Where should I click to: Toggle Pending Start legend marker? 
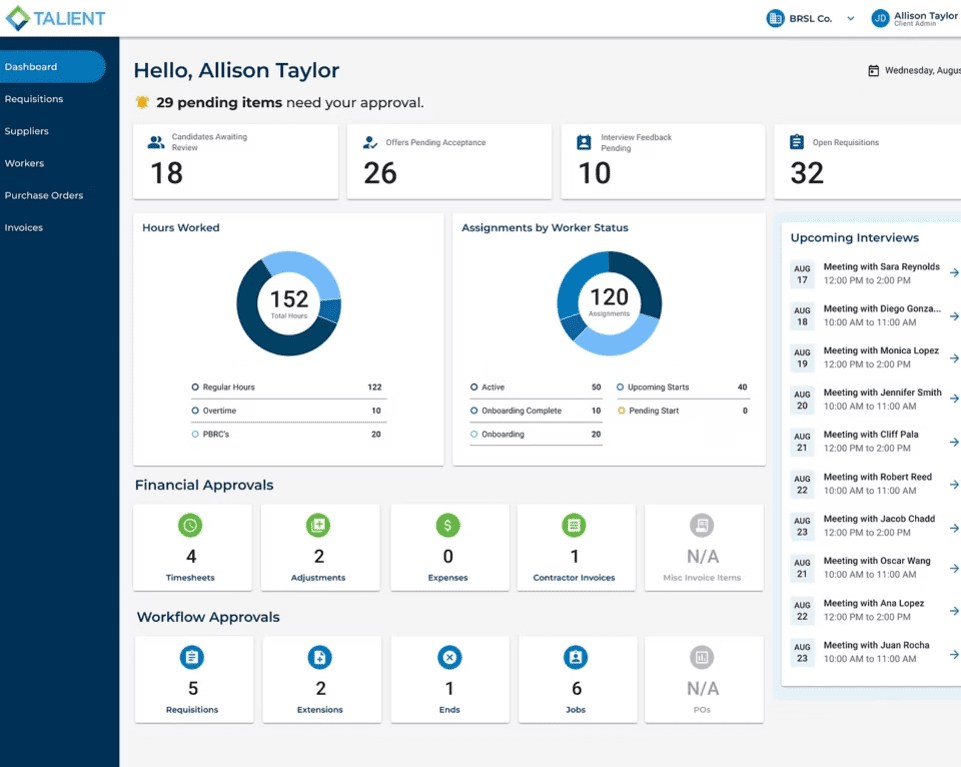(x=621, y=410)
